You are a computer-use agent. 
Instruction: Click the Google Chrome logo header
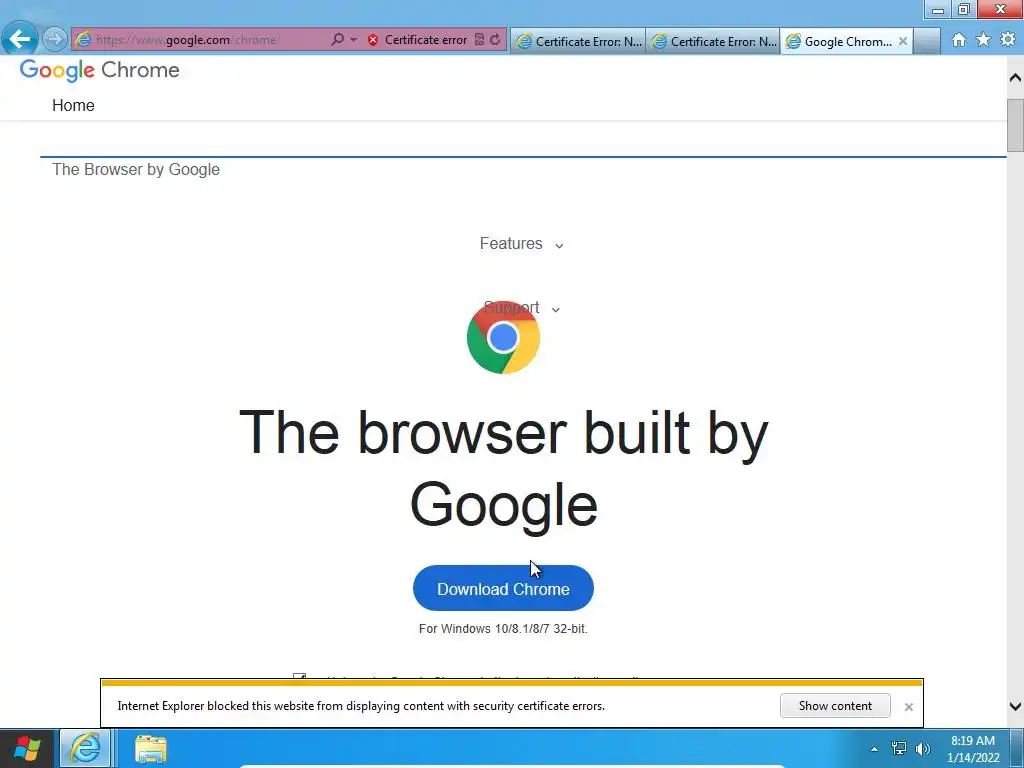point(99,70)
